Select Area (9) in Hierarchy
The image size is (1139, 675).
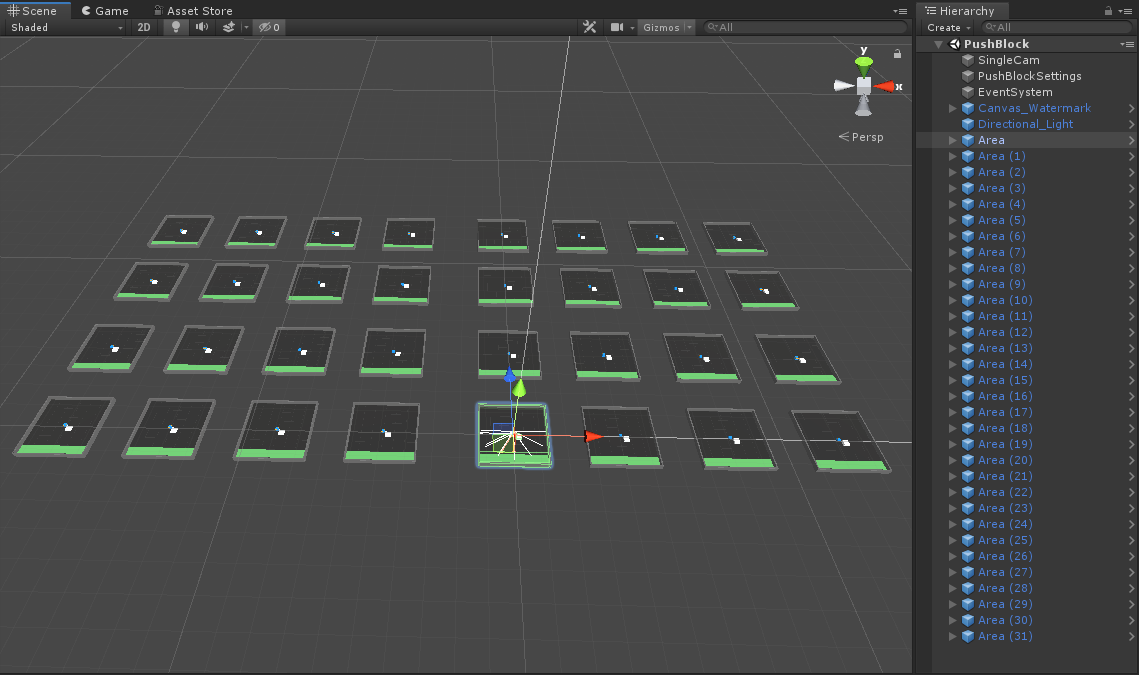click(1001, 284)
